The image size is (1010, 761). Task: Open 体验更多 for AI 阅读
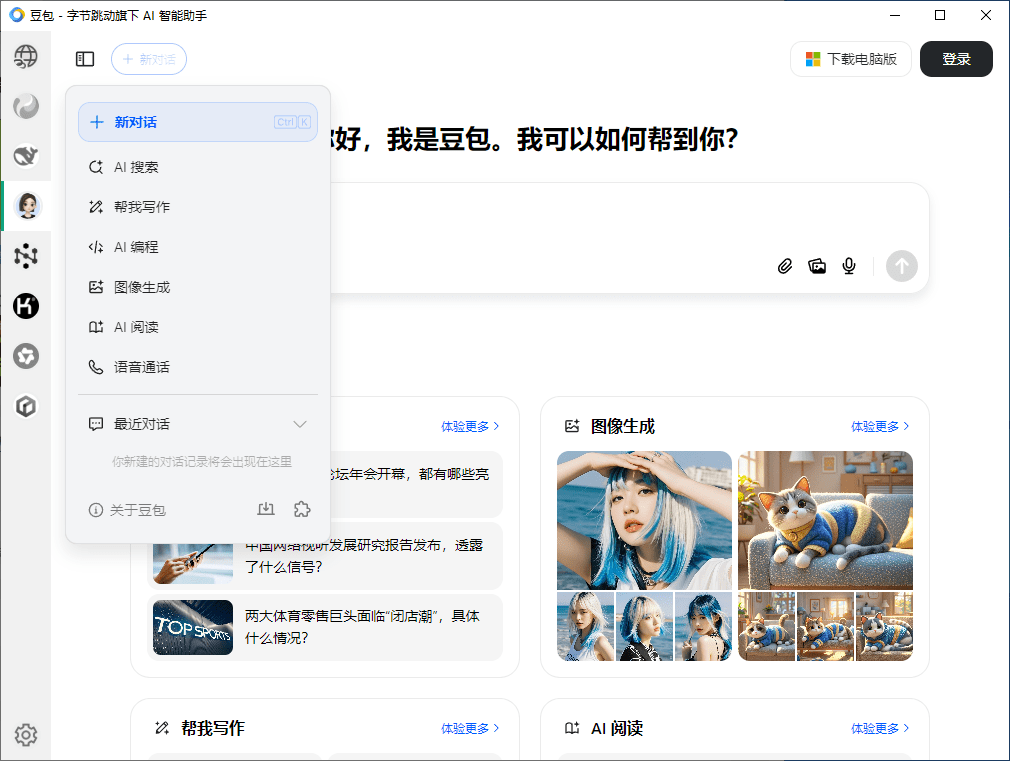(880, 728)
